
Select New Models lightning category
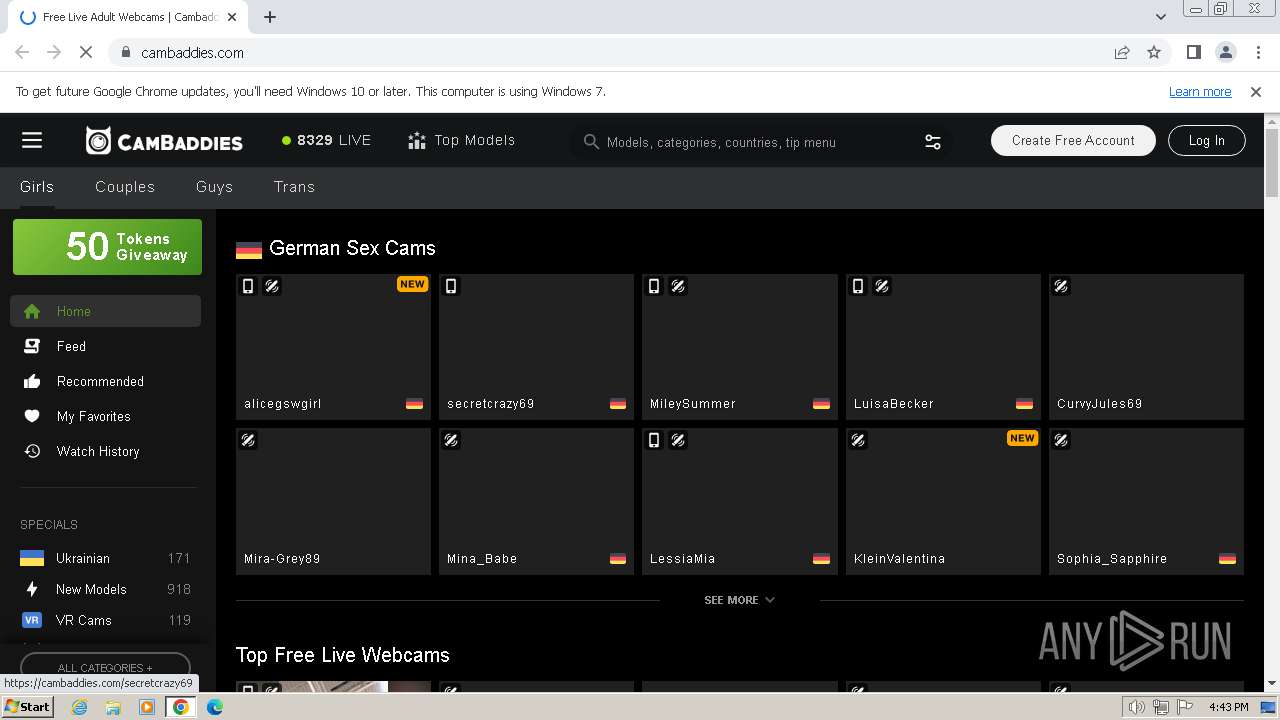coord(105,589)
